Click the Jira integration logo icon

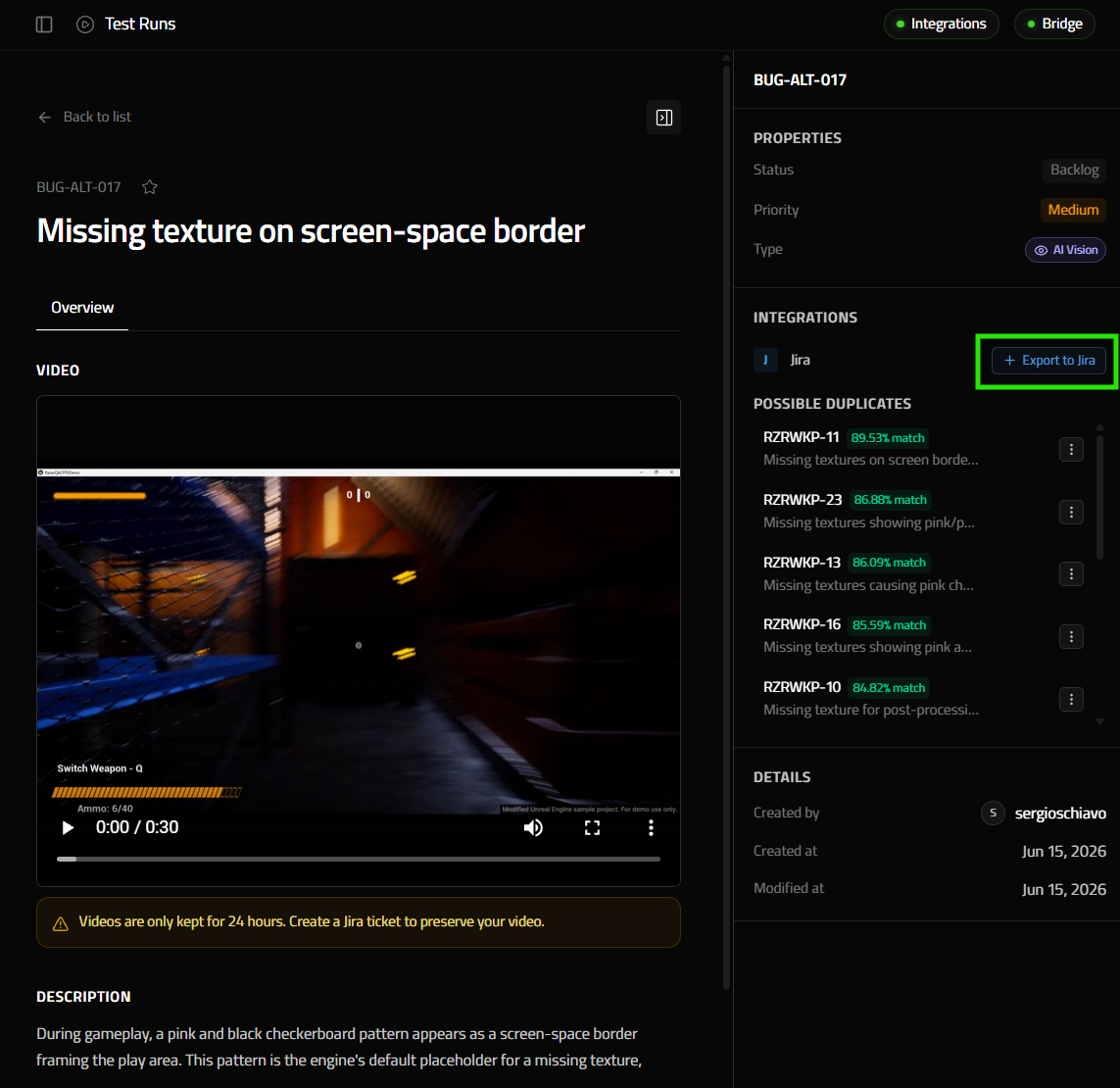[x=765, y=360]
